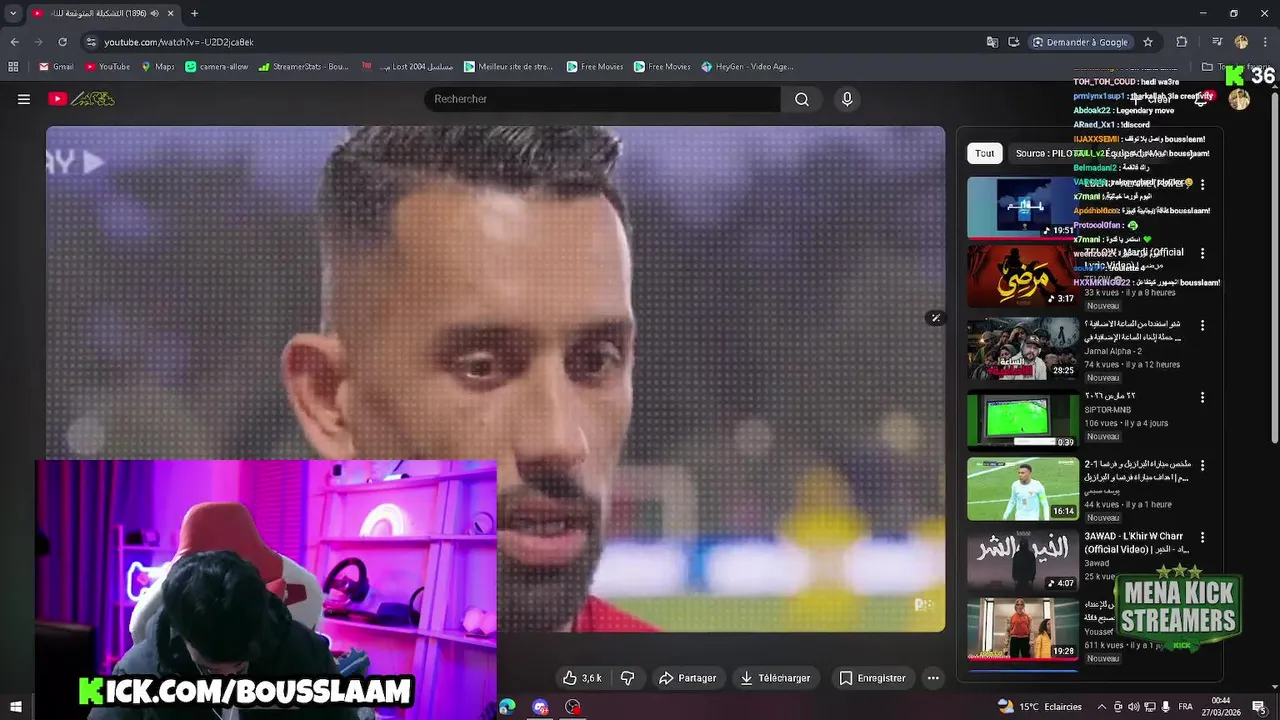The height and width of the screenshot is (720, 1280).
Task: Save video with Enregistrer button
Action: 872,678
